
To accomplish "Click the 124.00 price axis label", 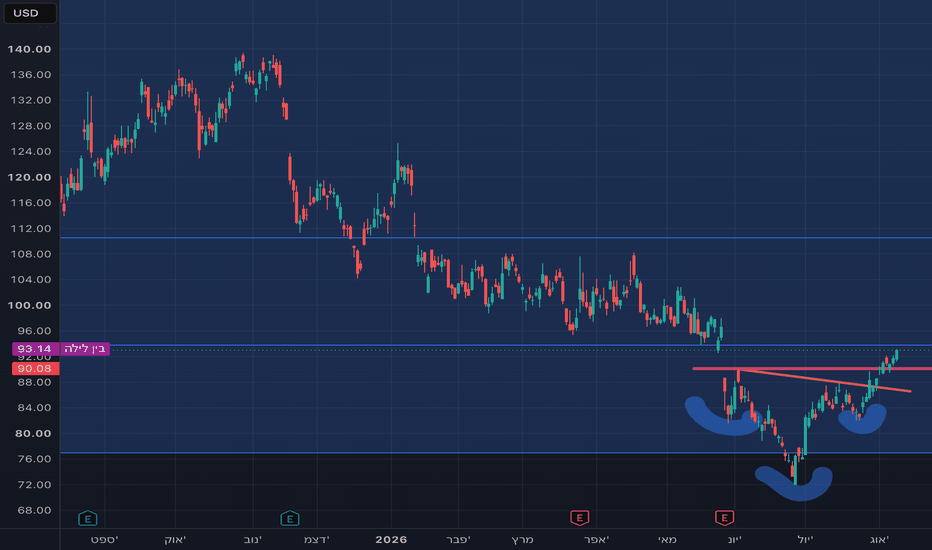I will [x=31, y=152].
